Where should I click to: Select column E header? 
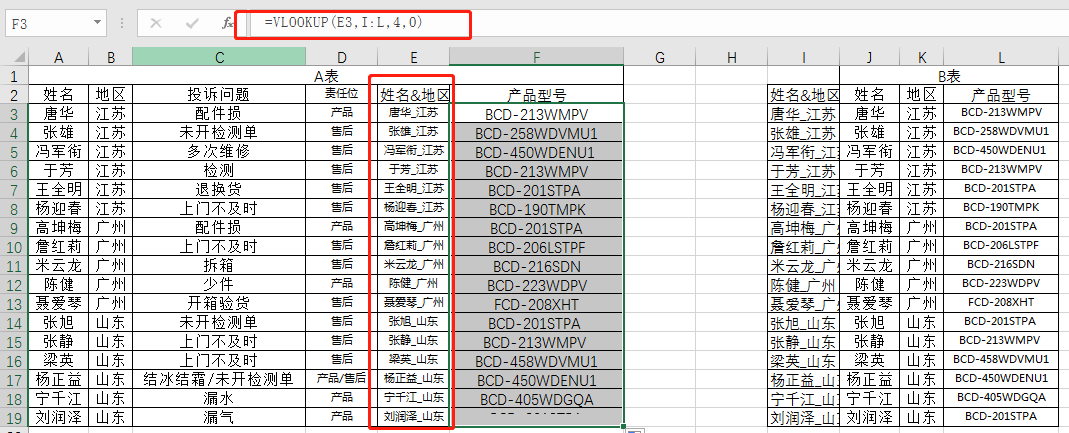click(414, 58)
